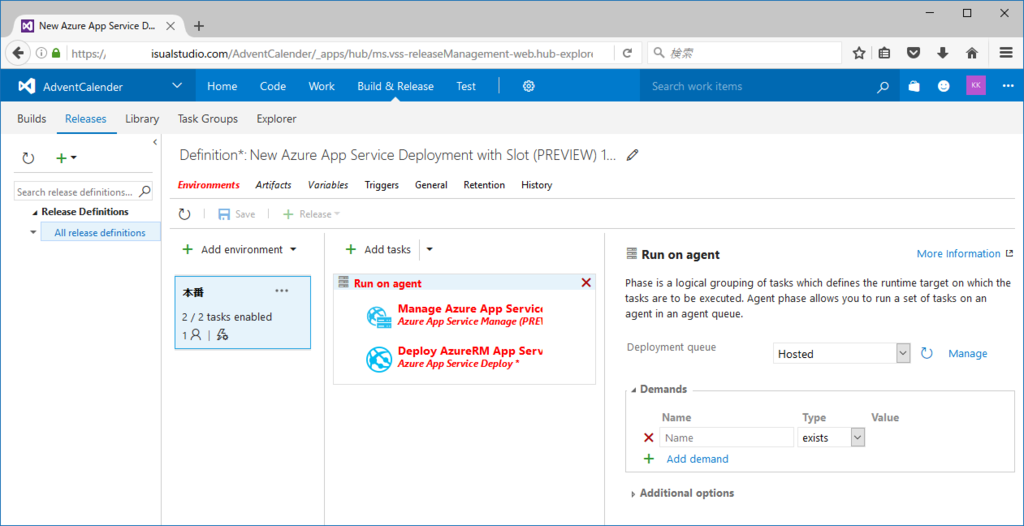
Task: Click the Save disk icon button
Action: point(224,214)
